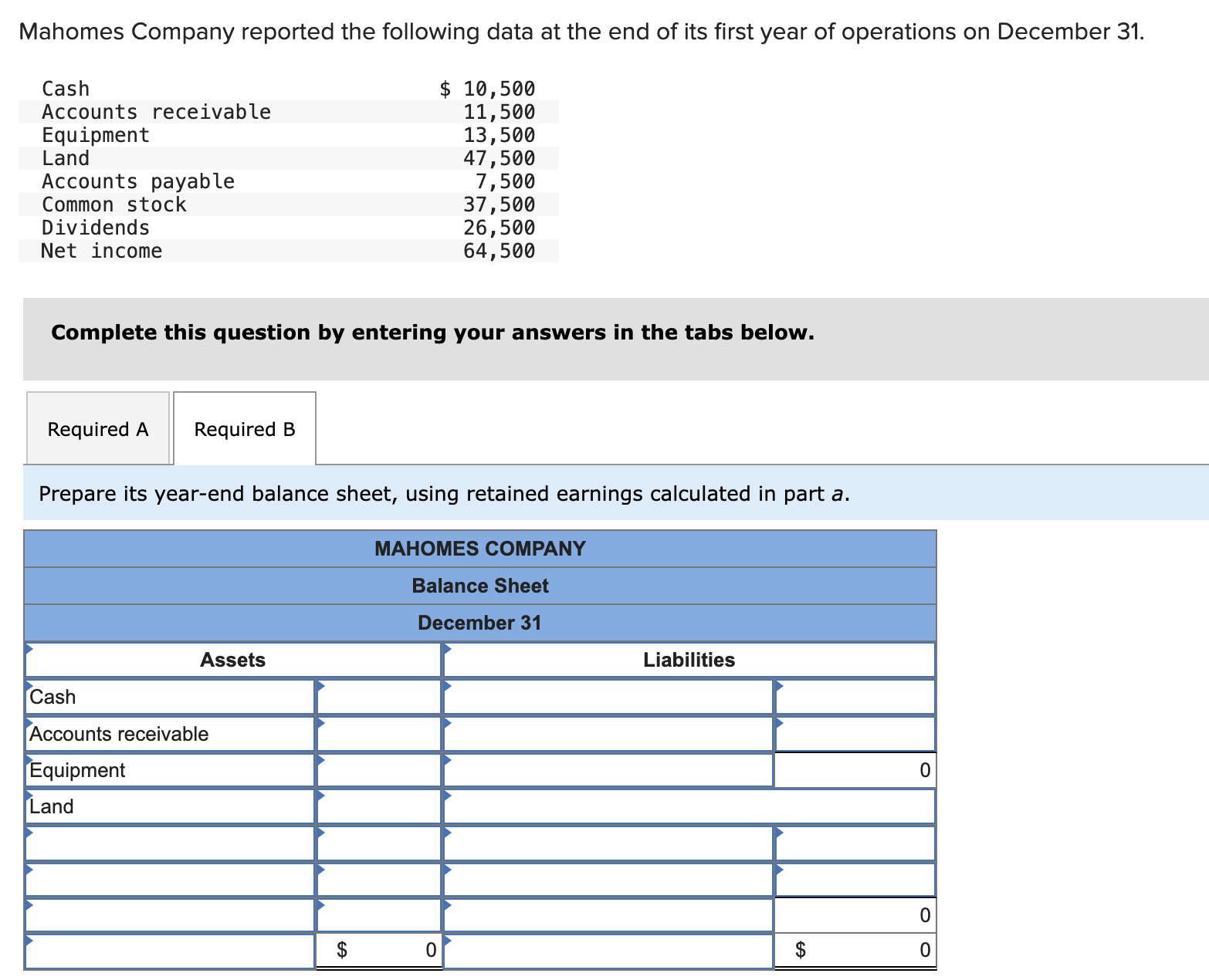Screen dimensions: 1209x980
Task: Click the Net income data label
Action: pyautogui.click(x=102, y=251)
